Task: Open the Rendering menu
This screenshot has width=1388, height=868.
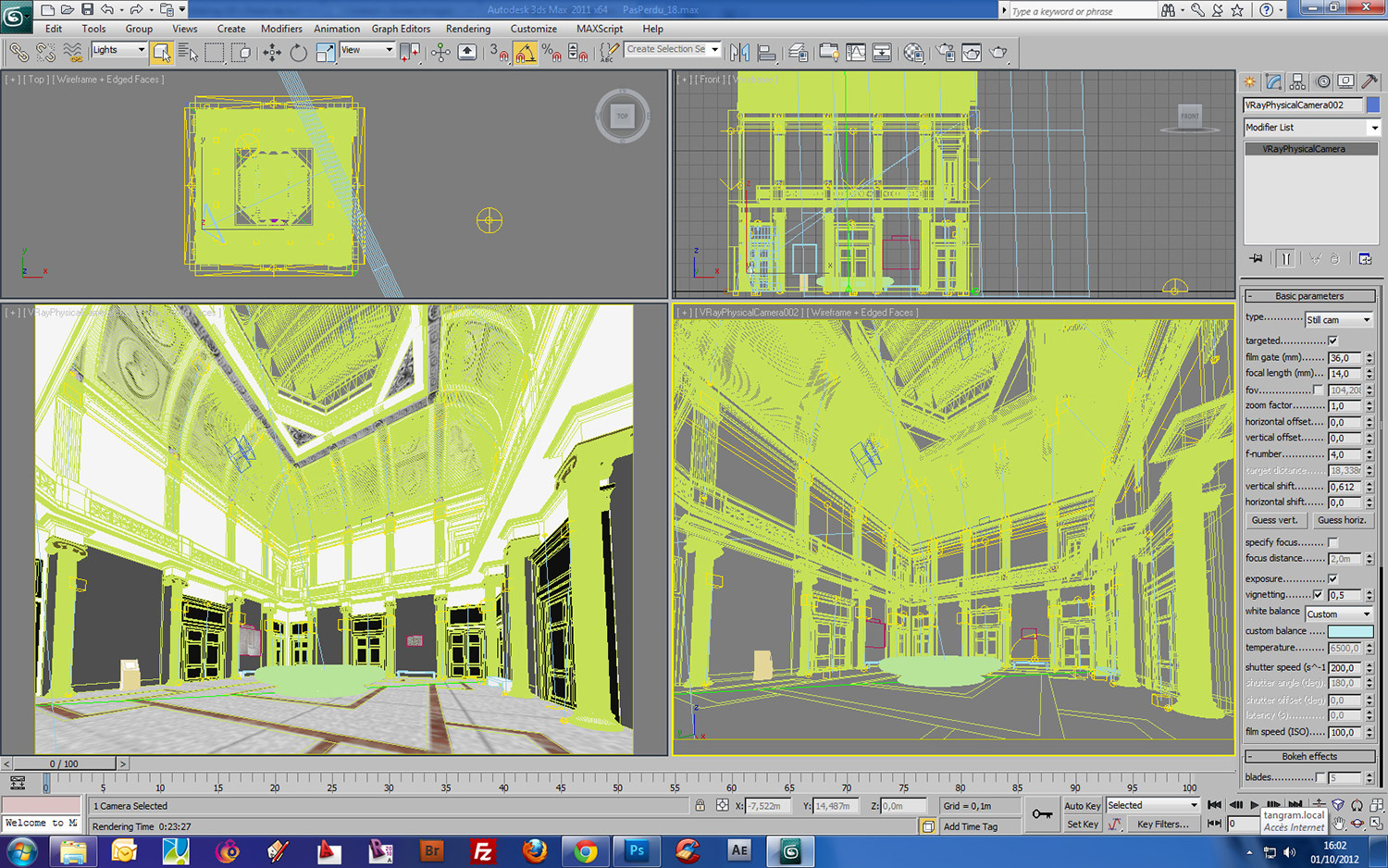Action: coord(467,29)
